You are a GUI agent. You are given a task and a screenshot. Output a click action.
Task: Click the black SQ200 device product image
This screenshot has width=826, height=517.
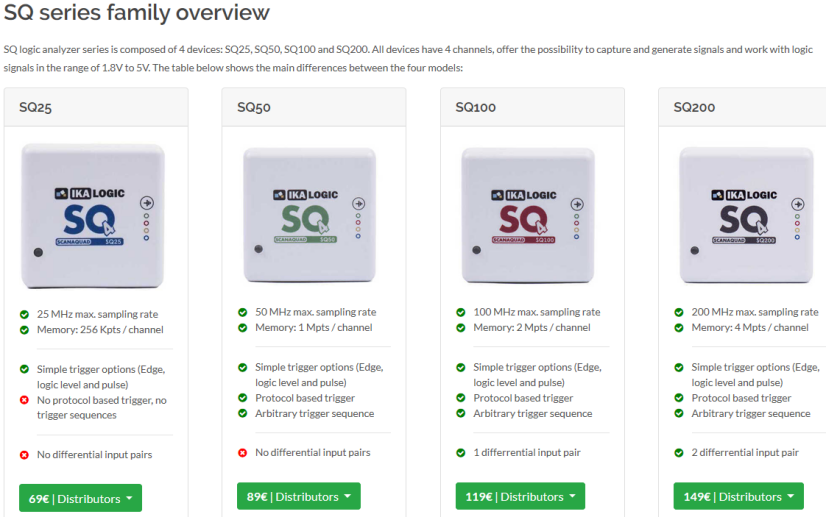click(746, 215)
